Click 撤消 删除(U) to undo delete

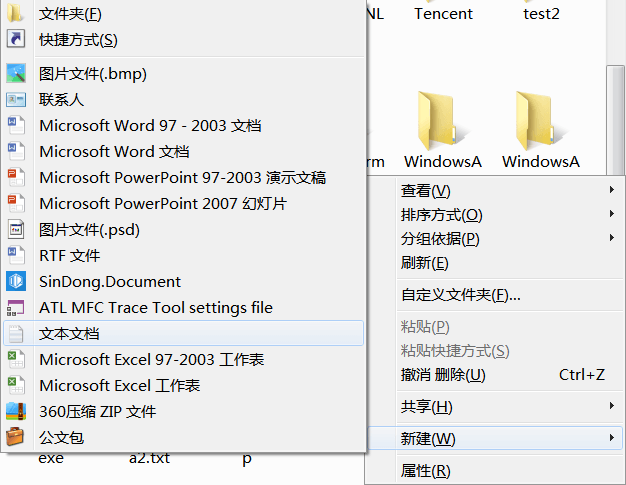(443, 375)
